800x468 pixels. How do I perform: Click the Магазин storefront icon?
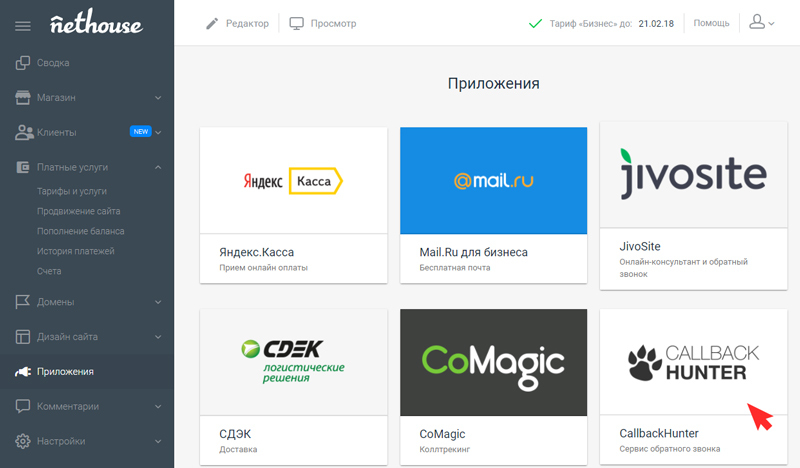[22, 97]
